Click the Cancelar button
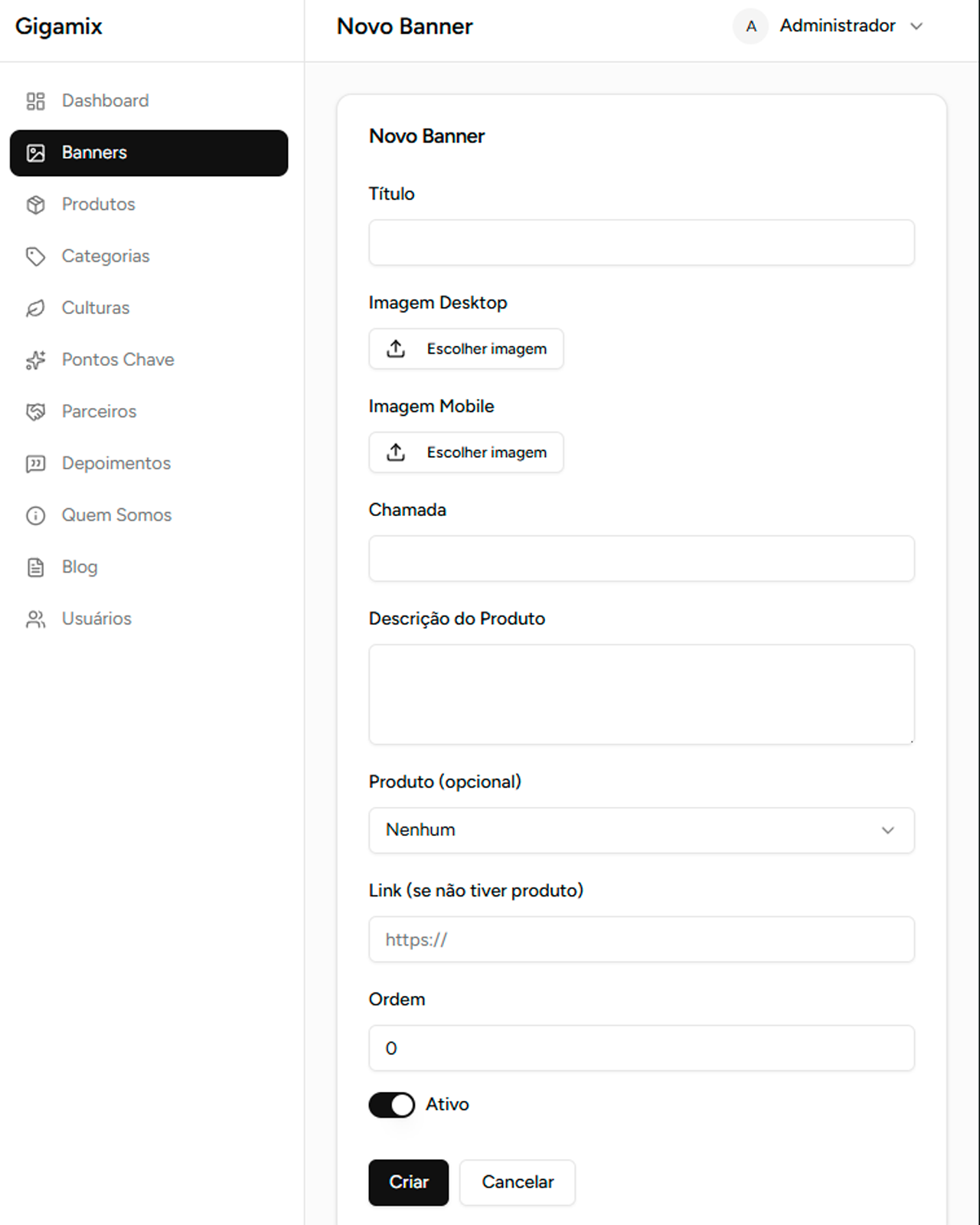Viewport: 980px width, 1225px height. 518,1183
